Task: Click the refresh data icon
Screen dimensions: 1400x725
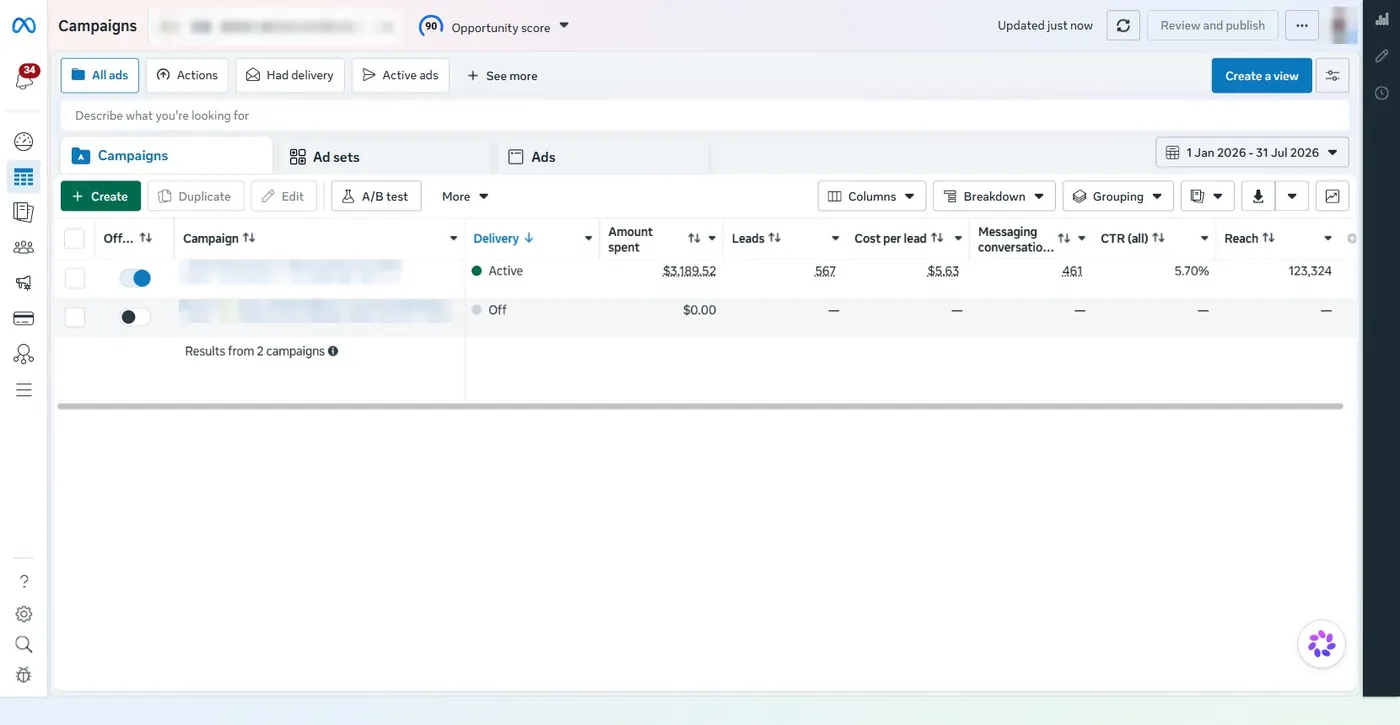Action: point(1123,26)
